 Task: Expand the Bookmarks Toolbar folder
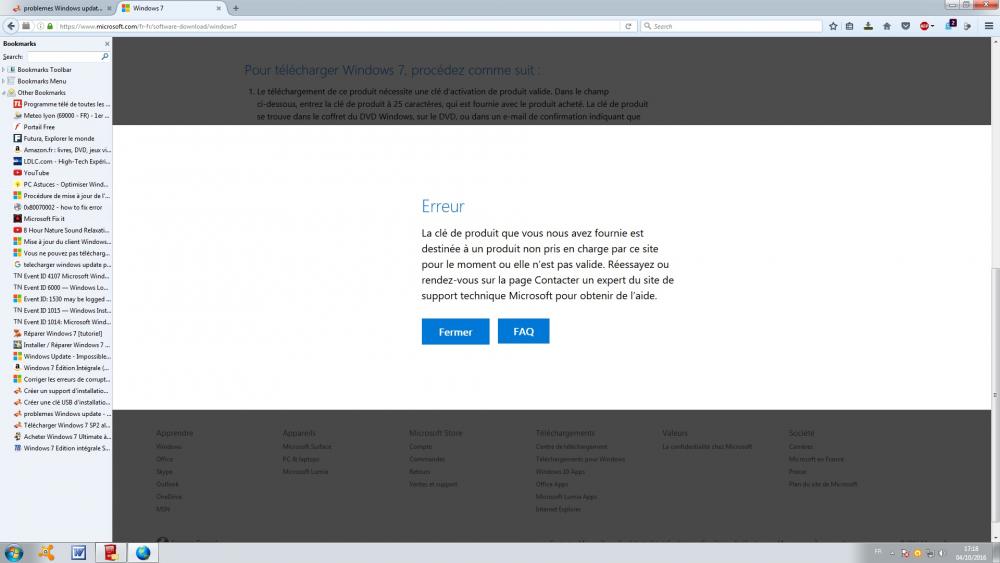4,69
